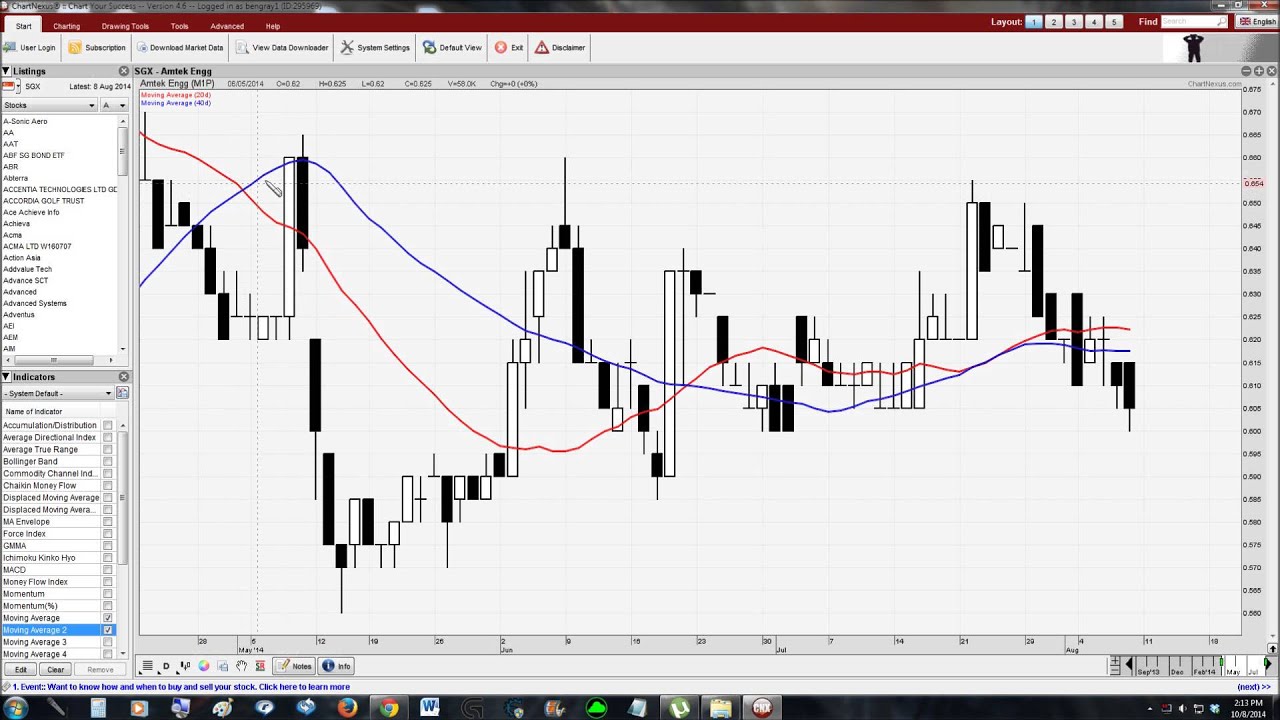The height and width of the screenshot is (720, 1280).
Task: Open Chrome from the taskbar
Action: (x=388, y=708)
